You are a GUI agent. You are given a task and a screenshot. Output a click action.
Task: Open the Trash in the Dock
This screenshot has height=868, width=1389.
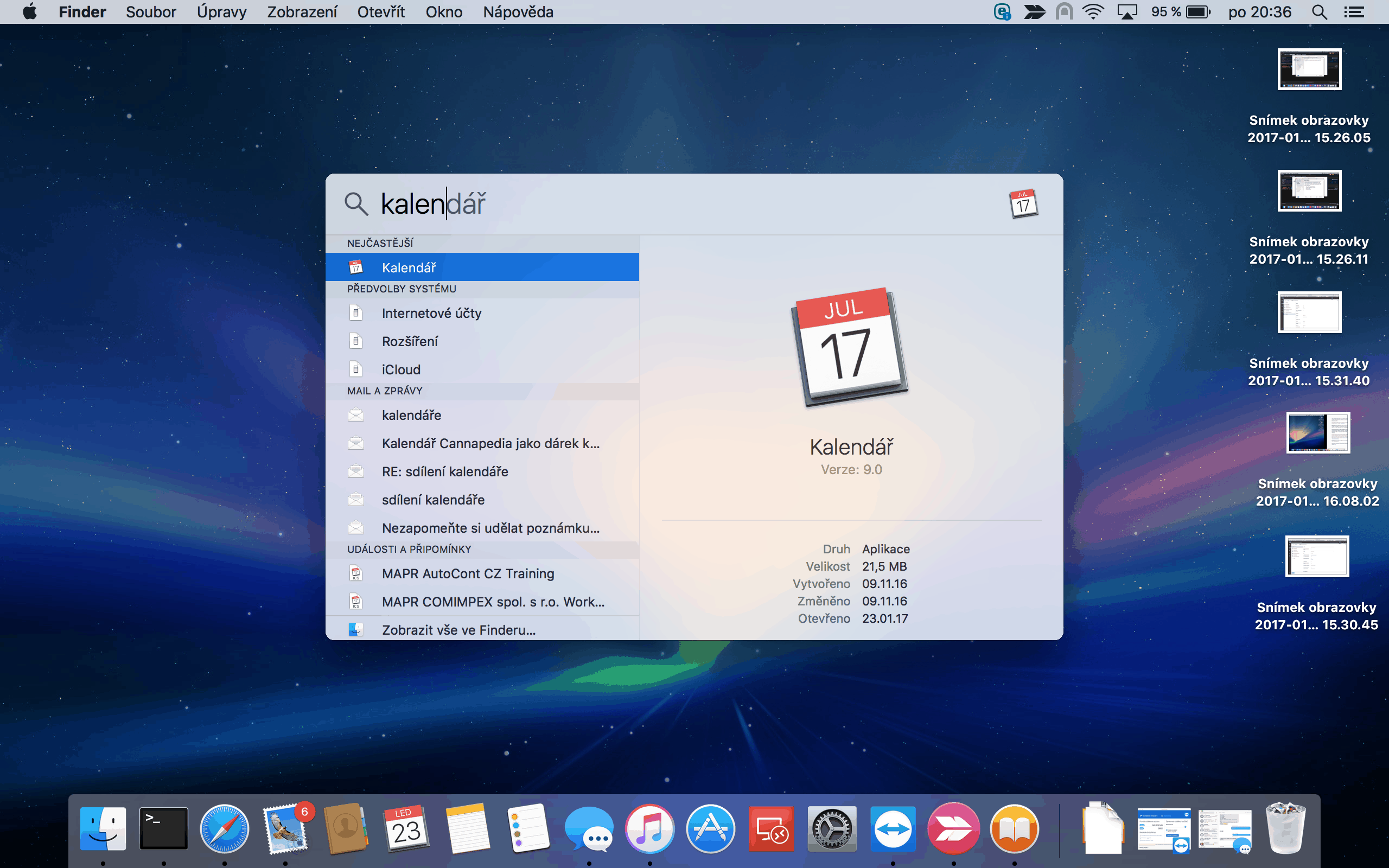(1286, 828)
